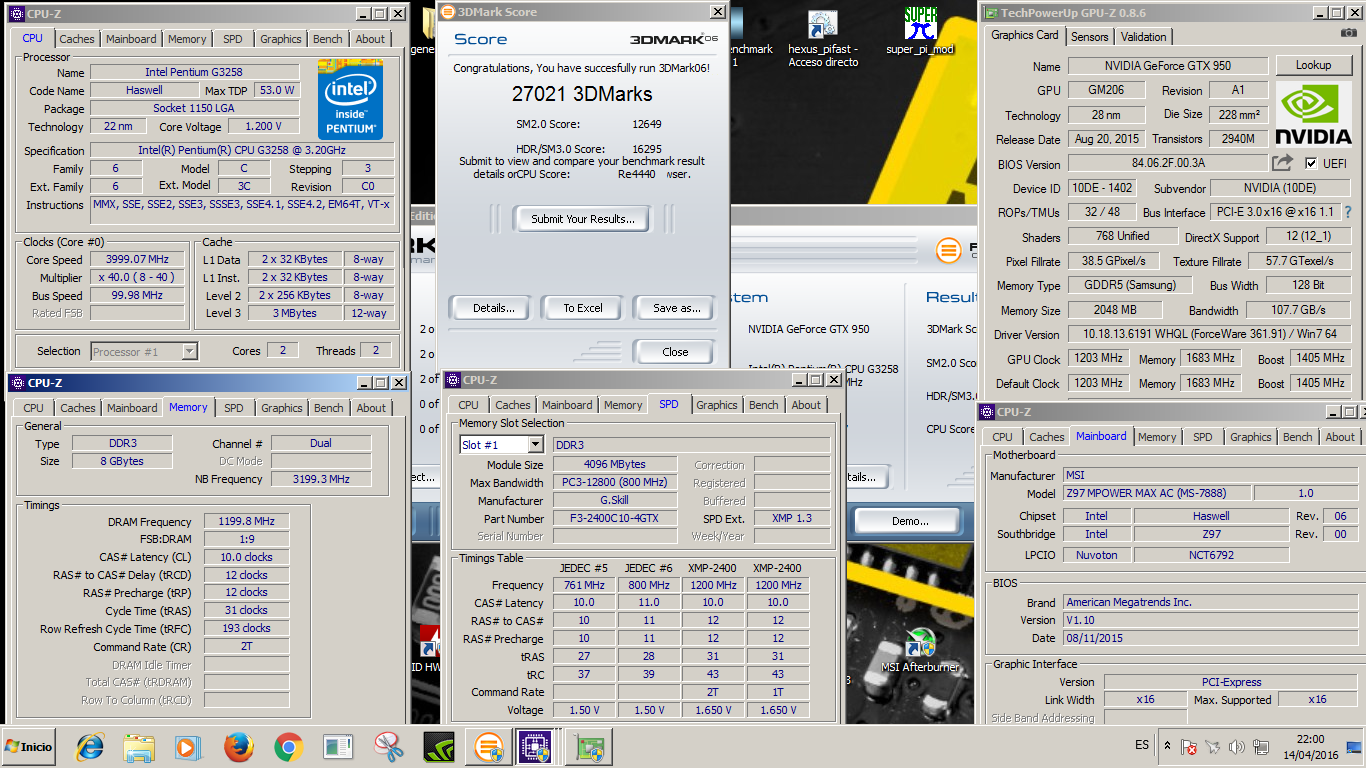Viewport: 1366px width, 768px height.
Task: Click the NB Frequency value 3199.3 MHz
Action: [x=320, y=479]
